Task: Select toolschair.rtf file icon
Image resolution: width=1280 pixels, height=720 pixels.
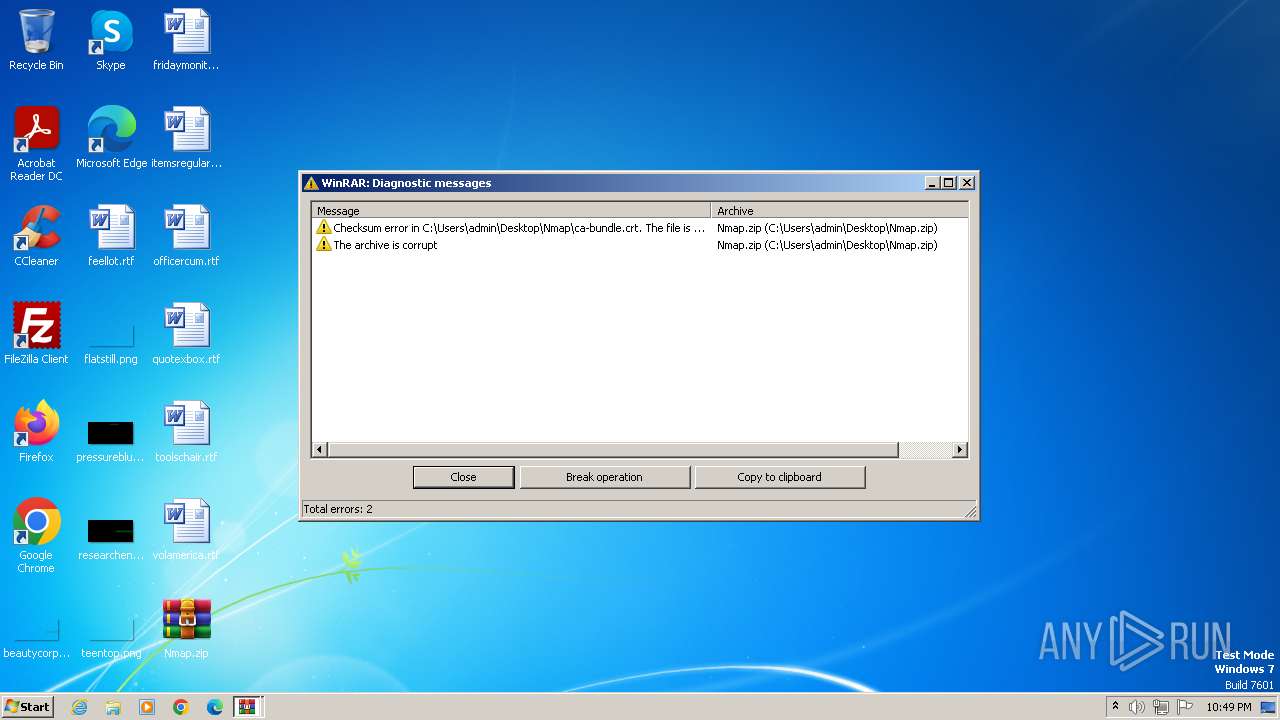Action: click(186, 432)
